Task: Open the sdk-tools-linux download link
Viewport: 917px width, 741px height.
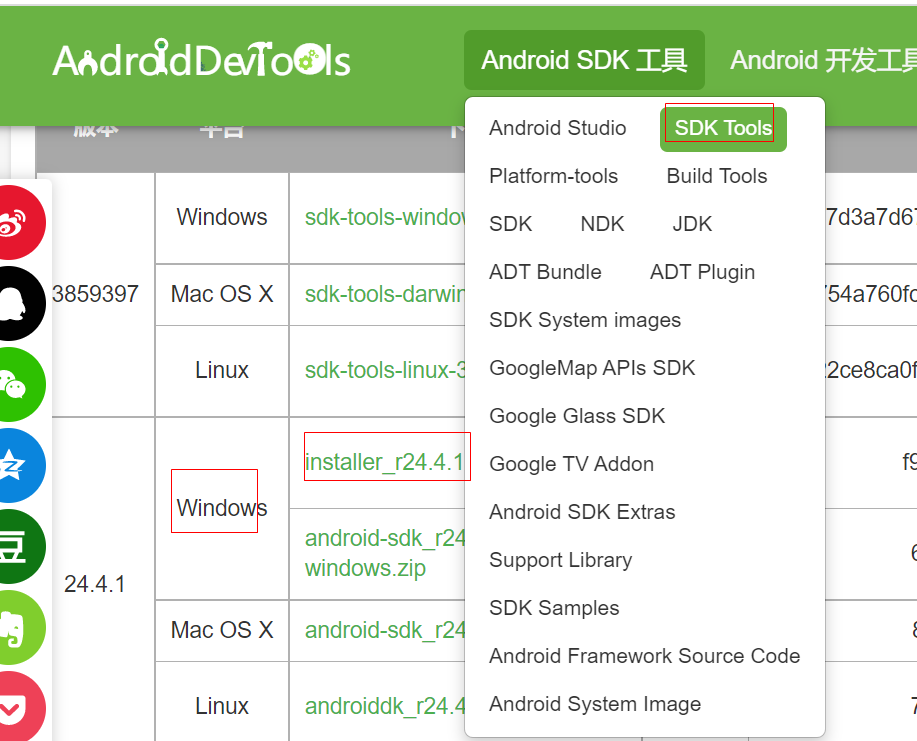Action: pyautogui.click(x=385, y=370)
